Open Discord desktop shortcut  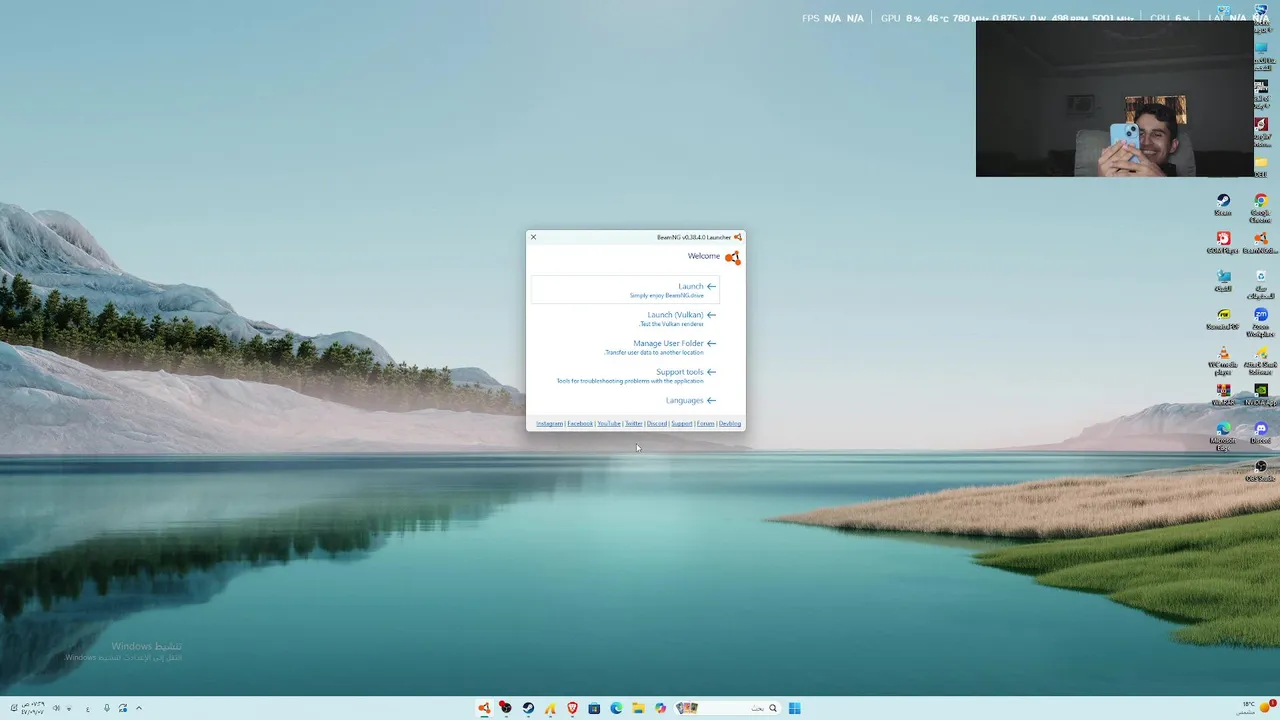[1261, 432]
